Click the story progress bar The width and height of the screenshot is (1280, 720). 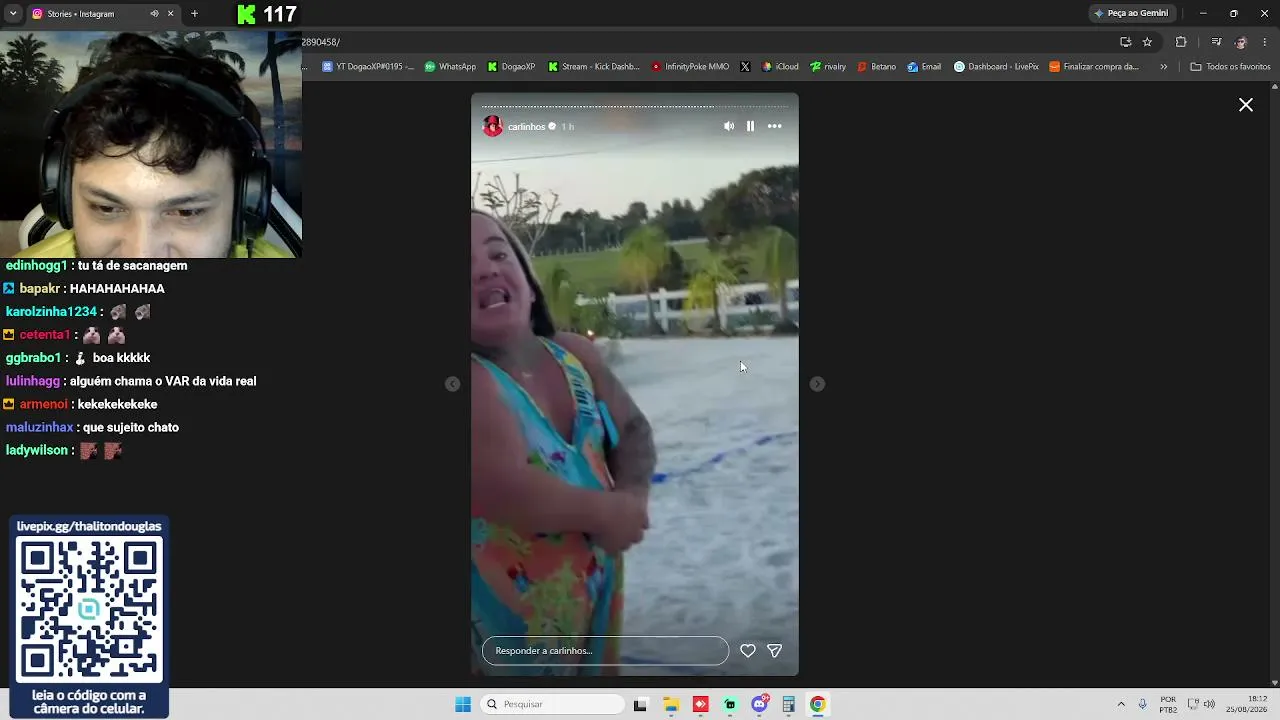click(x=635, y=106)
